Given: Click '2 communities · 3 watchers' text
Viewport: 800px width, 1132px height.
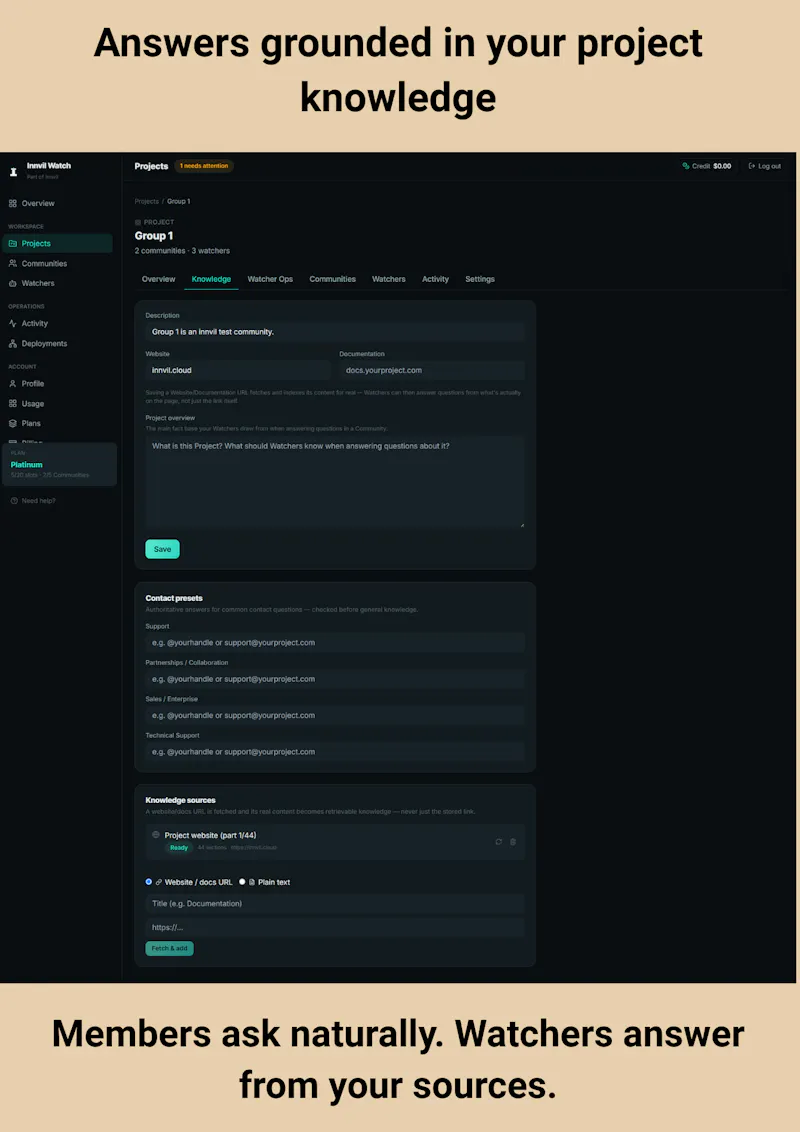Looking at the screenshot, I should tap(182, 251).
